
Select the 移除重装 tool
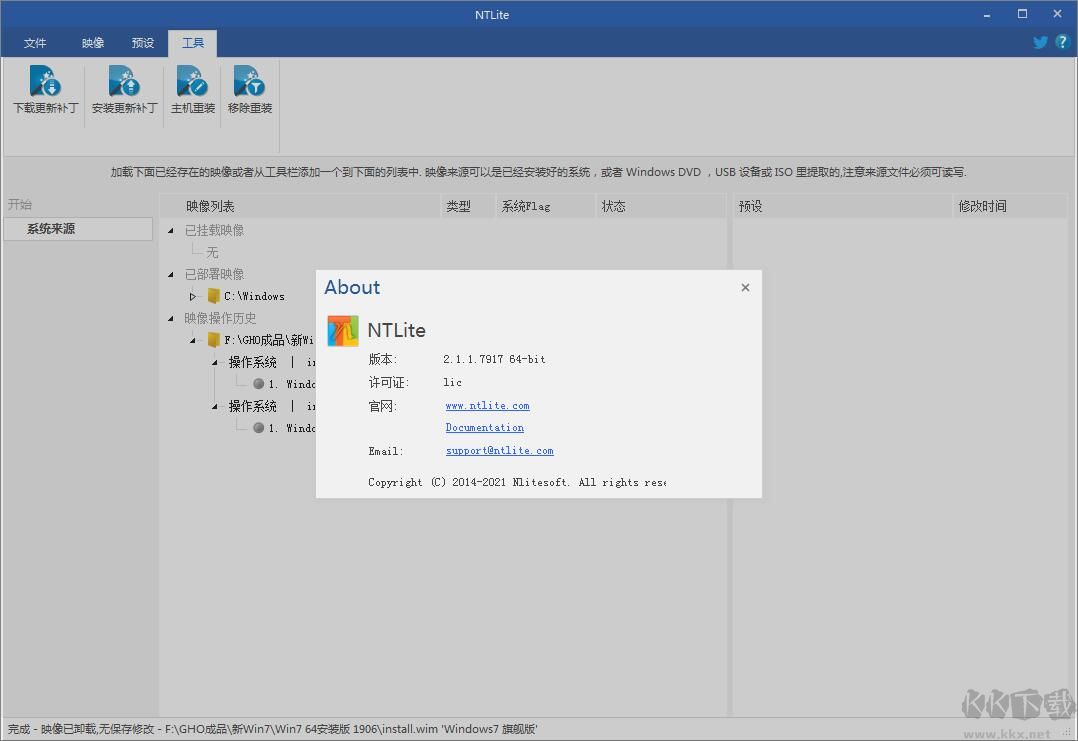click(250, 90)
